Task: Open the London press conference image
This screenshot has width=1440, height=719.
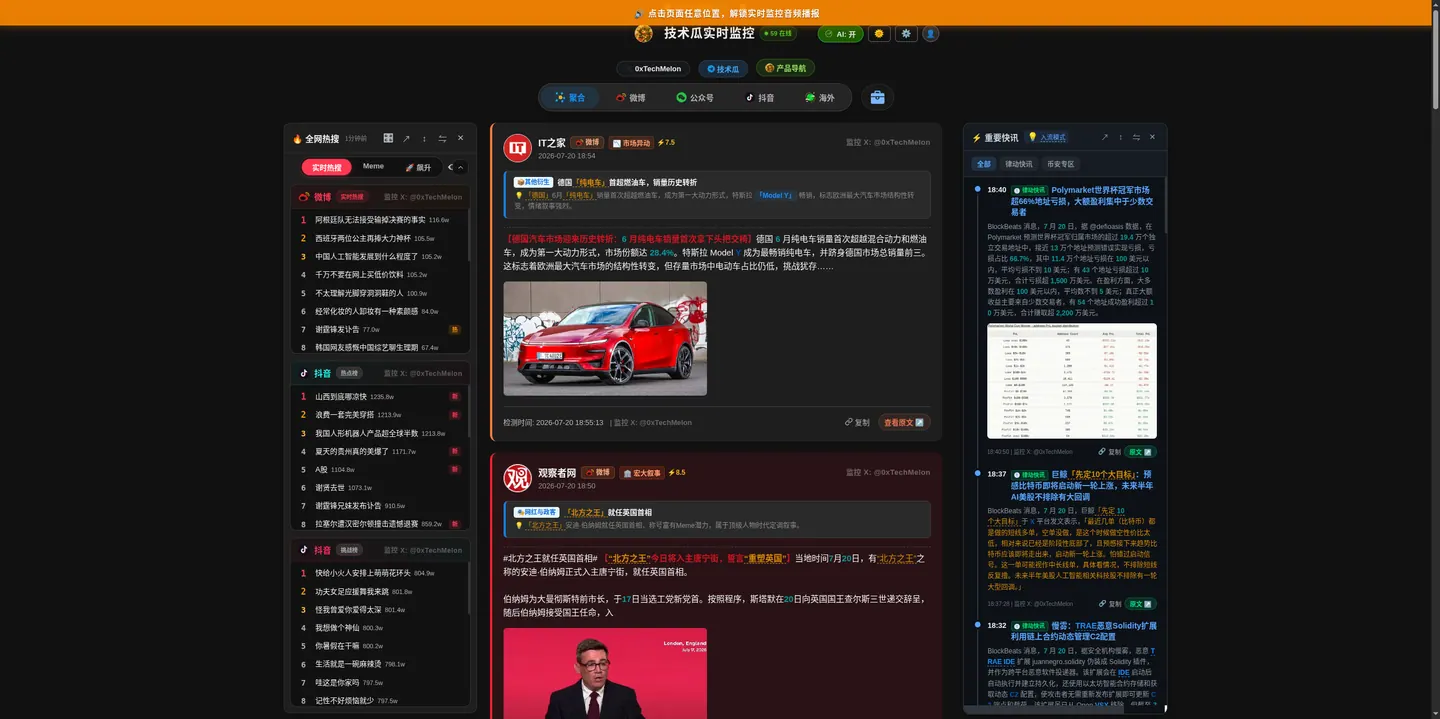Action: click(605, 673)
